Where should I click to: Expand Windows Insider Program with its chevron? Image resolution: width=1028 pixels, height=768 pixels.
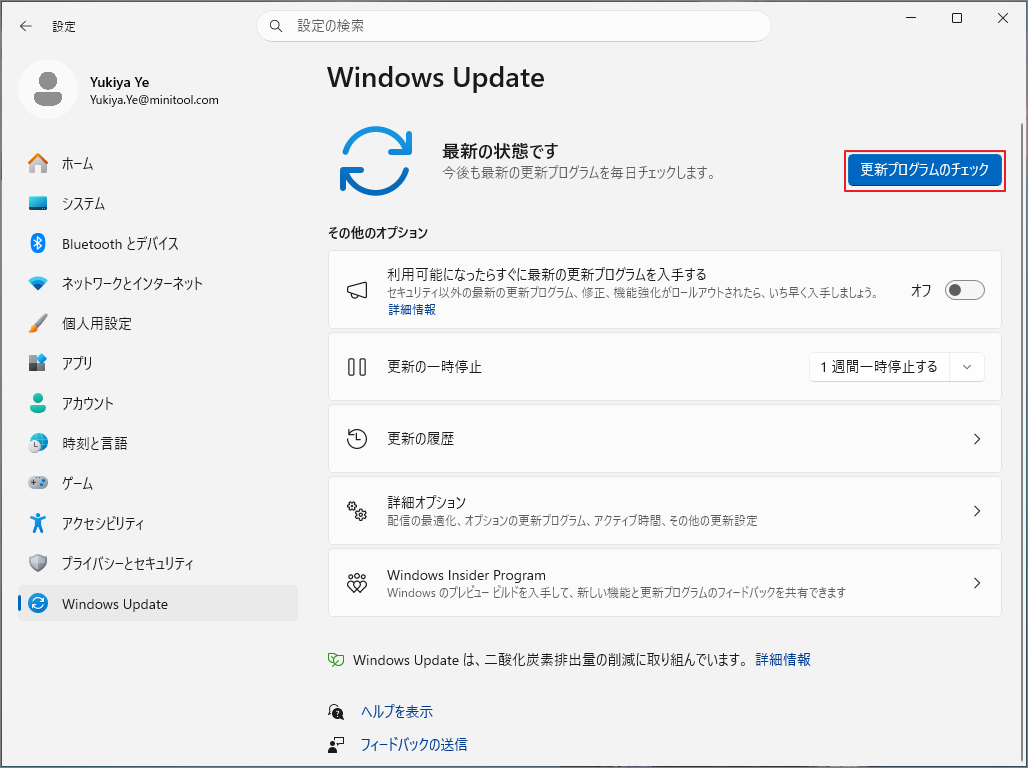coord(977,583)
